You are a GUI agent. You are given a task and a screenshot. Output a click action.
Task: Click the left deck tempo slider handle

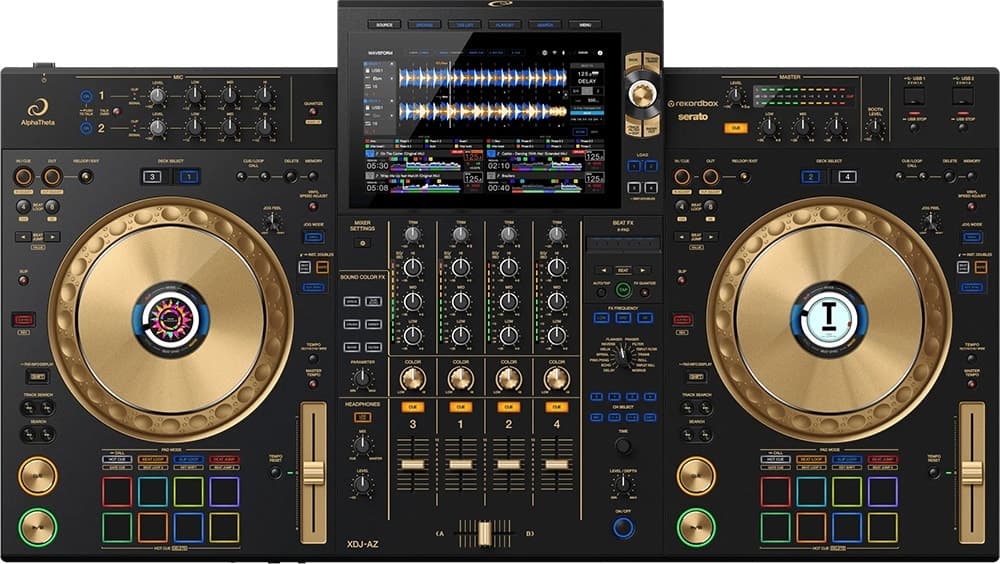[x=313, y=474]
